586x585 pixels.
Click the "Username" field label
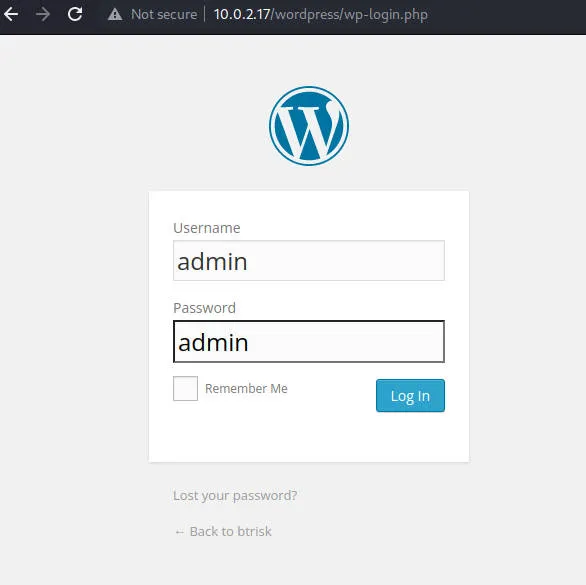[x=207, y=228]
